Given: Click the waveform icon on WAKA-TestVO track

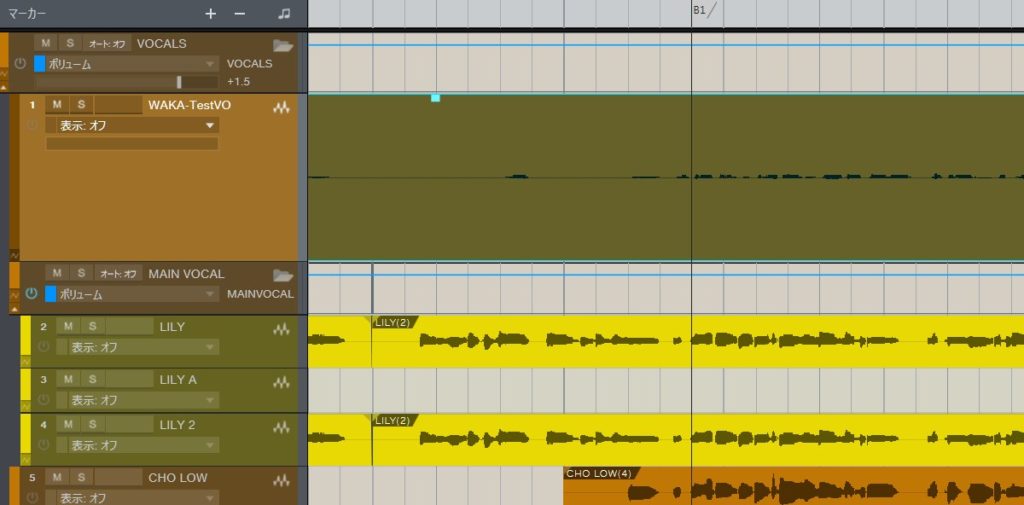Looking at the screenshot, I should tap(281, 108).
